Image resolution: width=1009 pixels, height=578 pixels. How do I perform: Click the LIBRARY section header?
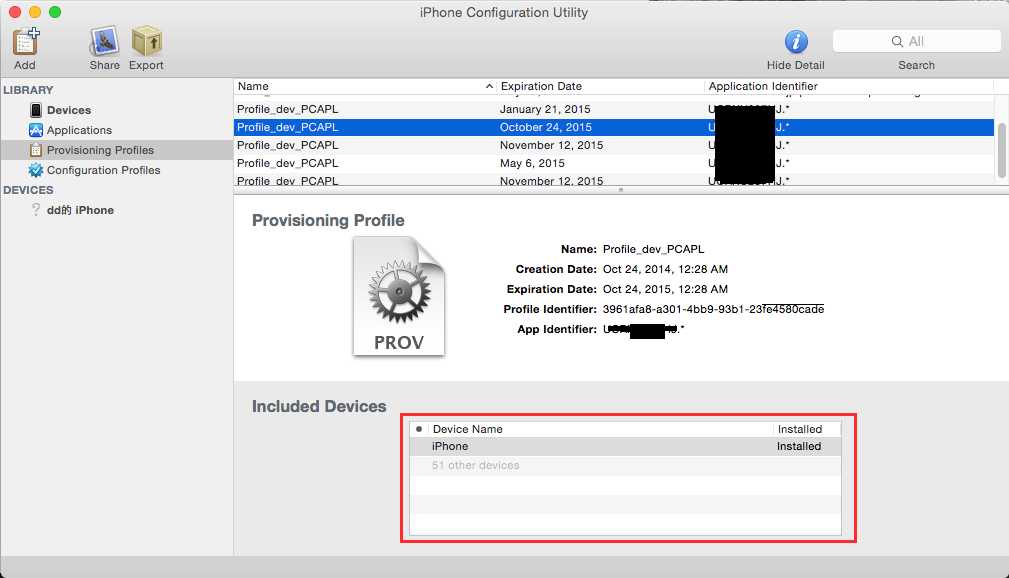(x=28, y=90)
